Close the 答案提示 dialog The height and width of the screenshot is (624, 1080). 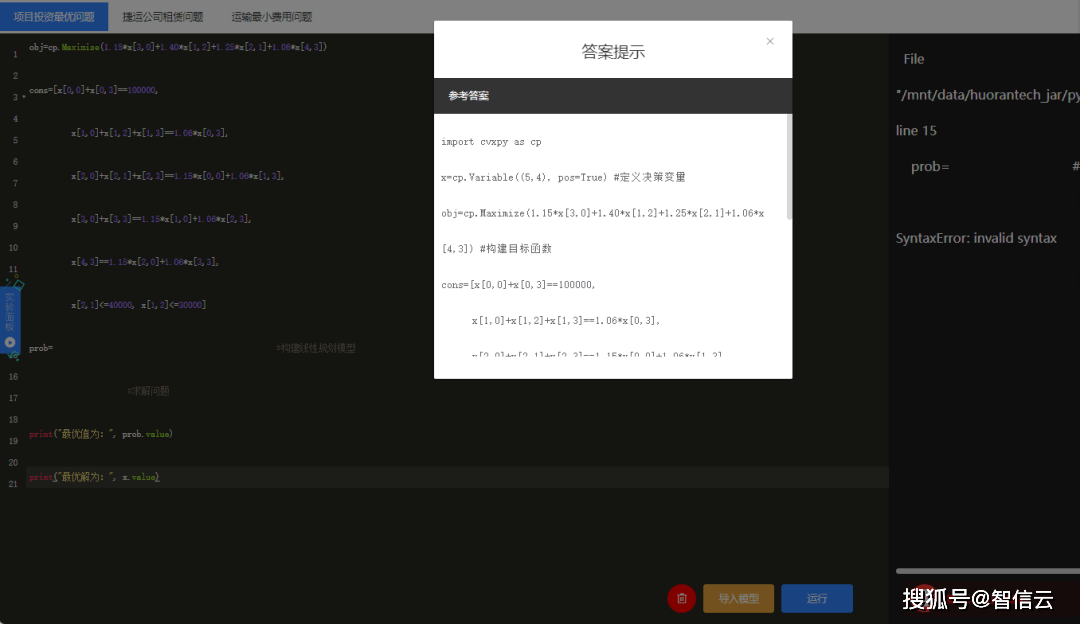[770, 41]
